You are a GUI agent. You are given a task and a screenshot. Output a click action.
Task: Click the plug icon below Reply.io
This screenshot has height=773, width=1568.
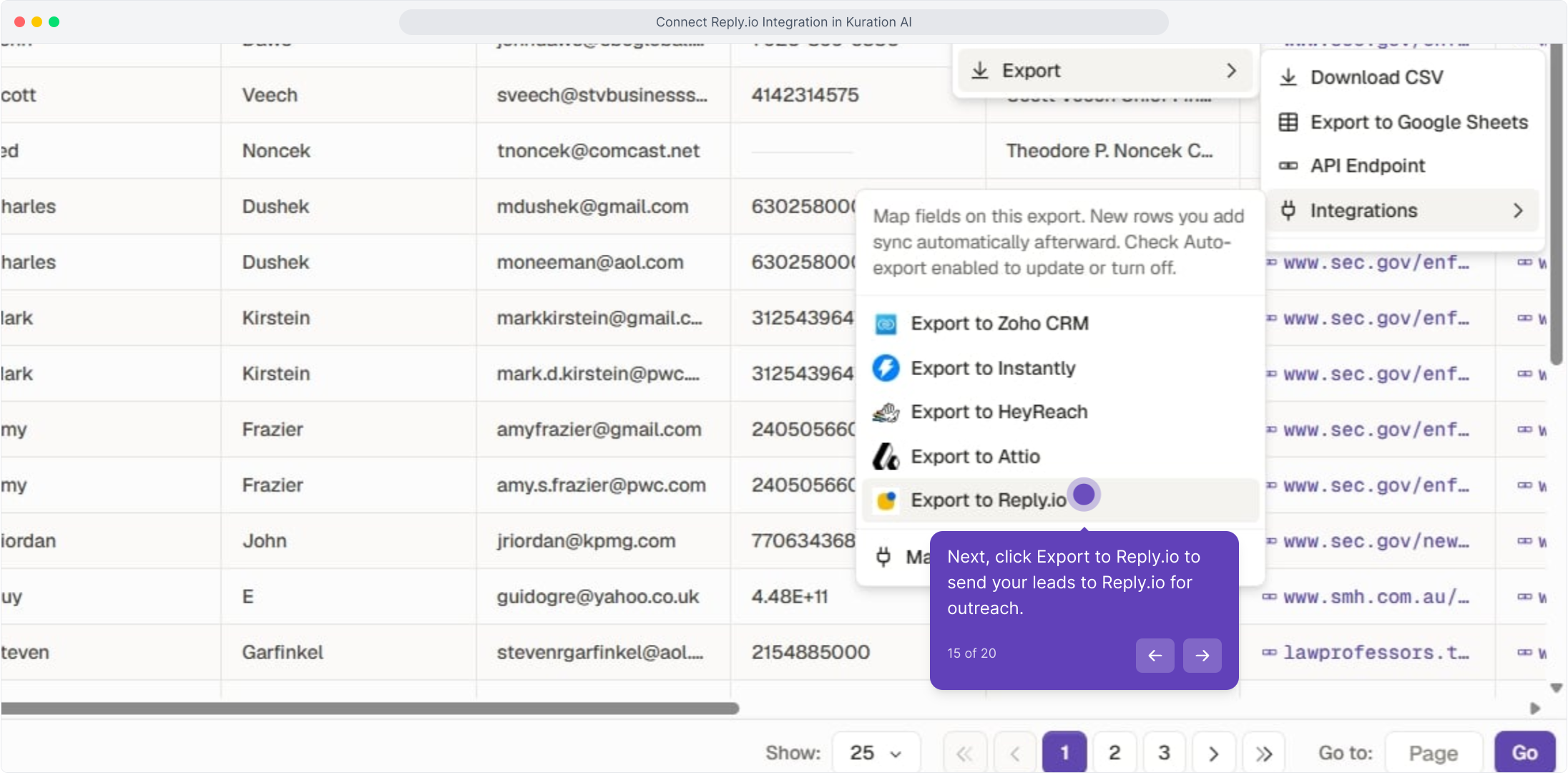tap(883, 557)
